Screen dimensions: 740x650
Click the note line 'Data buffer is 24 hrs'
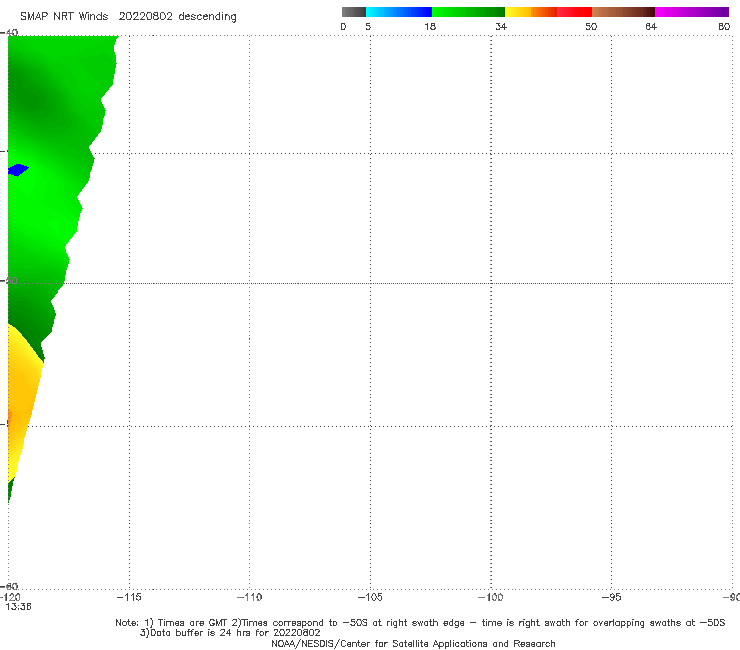[230, 633]
